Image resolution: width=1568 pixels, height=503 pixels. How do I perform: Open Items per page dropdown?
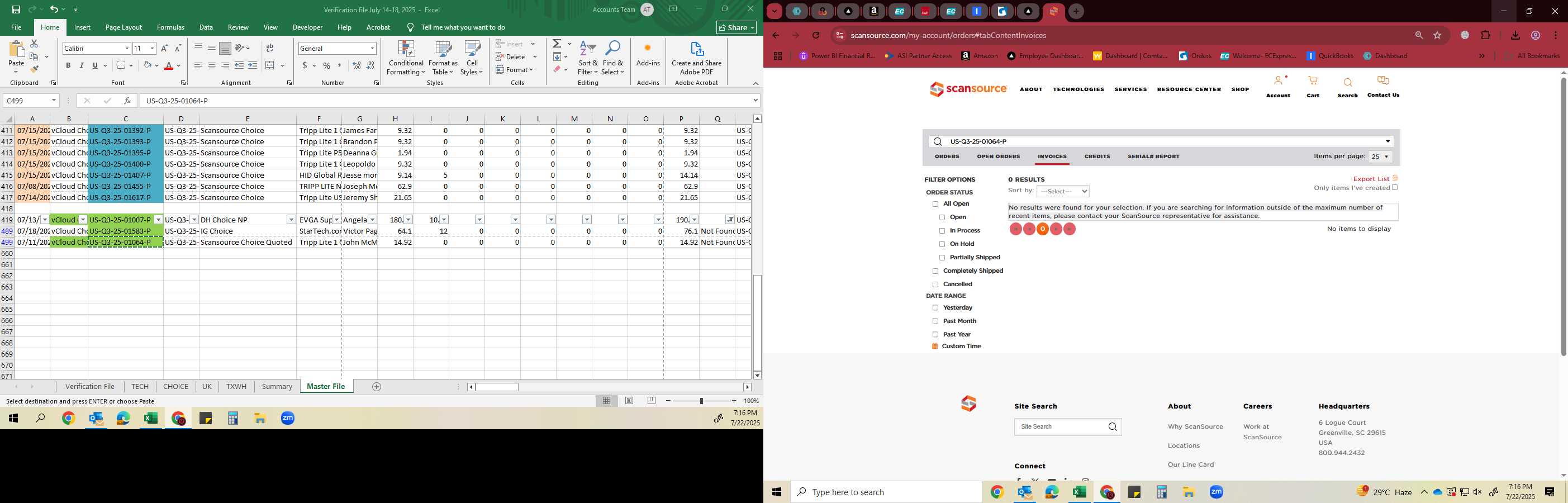click(x=1380, y=156)
